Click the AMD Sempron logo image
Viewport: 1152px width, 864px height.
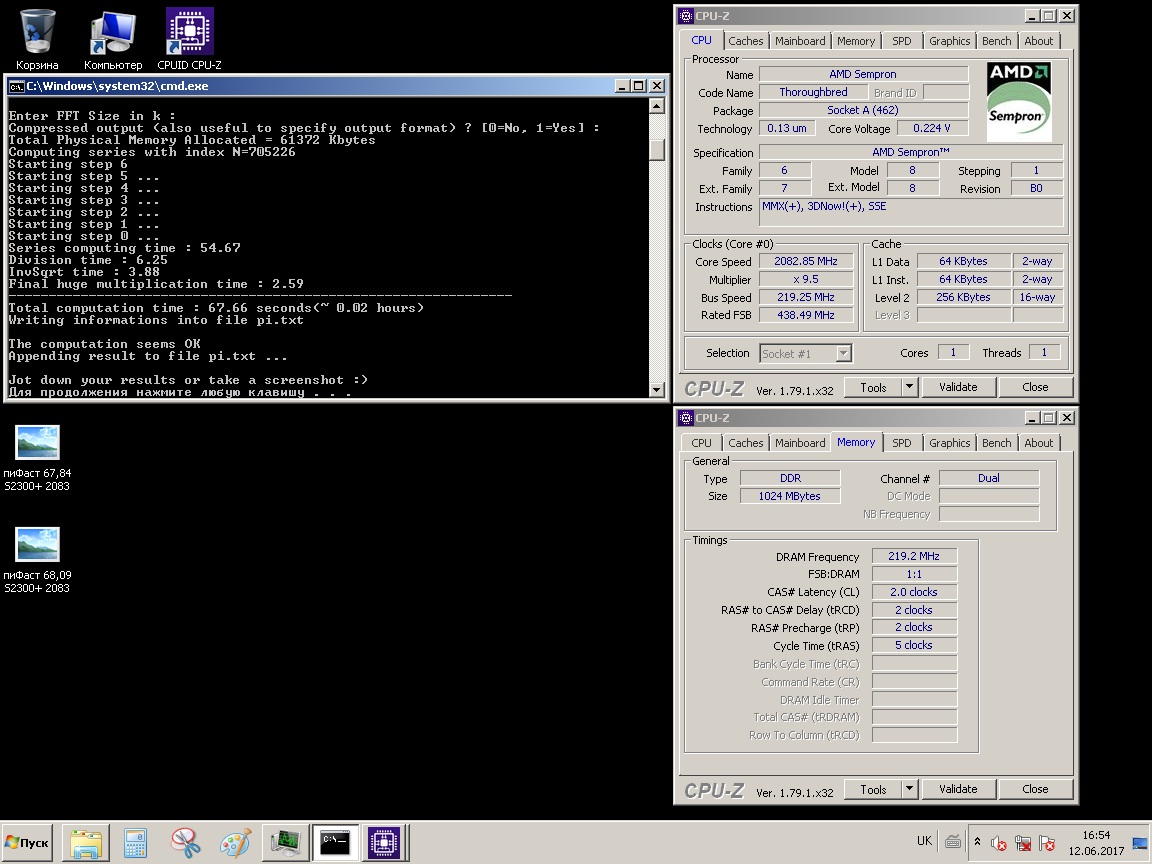(x=1019, y=102)
